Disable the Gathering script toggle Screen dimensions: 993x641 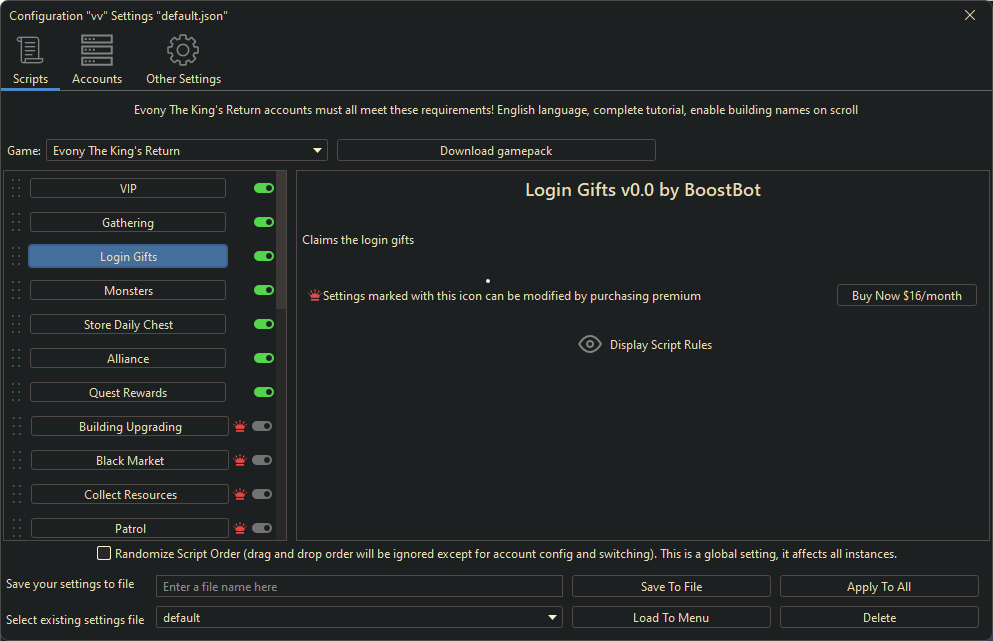[x=264, y=223]
